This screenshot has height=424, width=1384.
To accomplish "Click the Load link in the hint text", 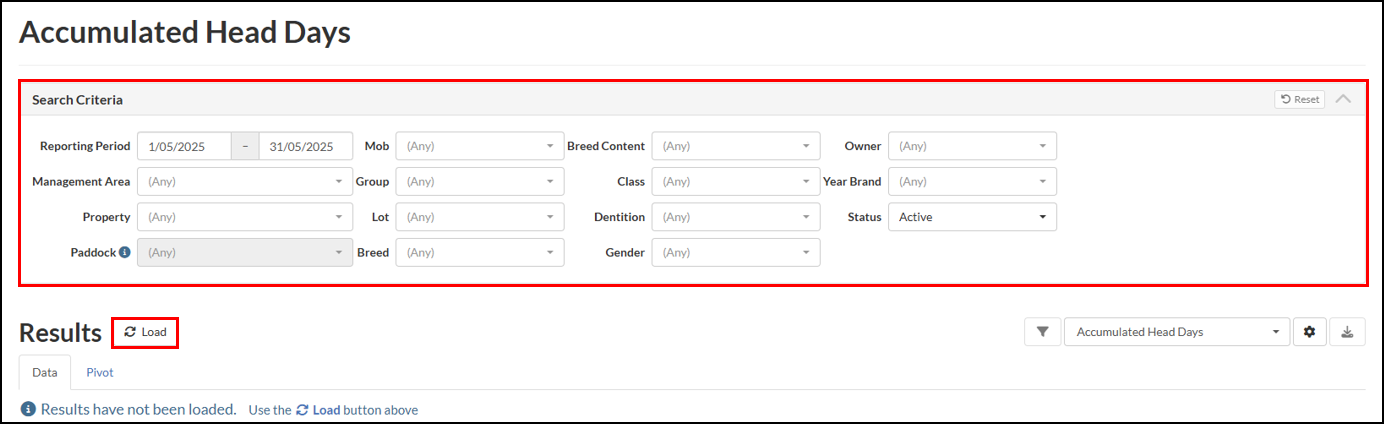I will [318, 410].
